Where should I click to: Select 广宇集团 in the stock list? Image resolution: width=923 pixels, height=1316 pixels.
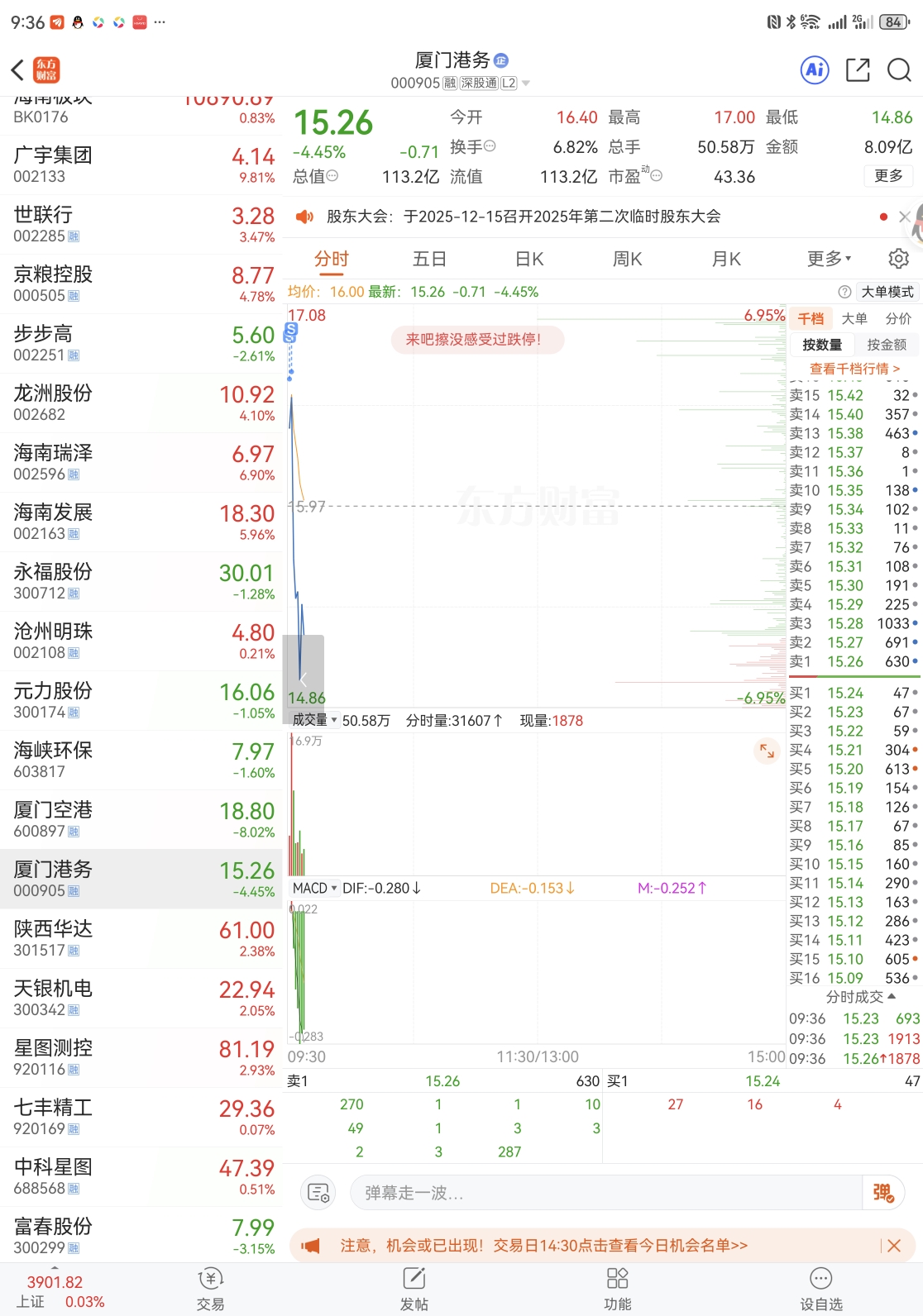141,164
